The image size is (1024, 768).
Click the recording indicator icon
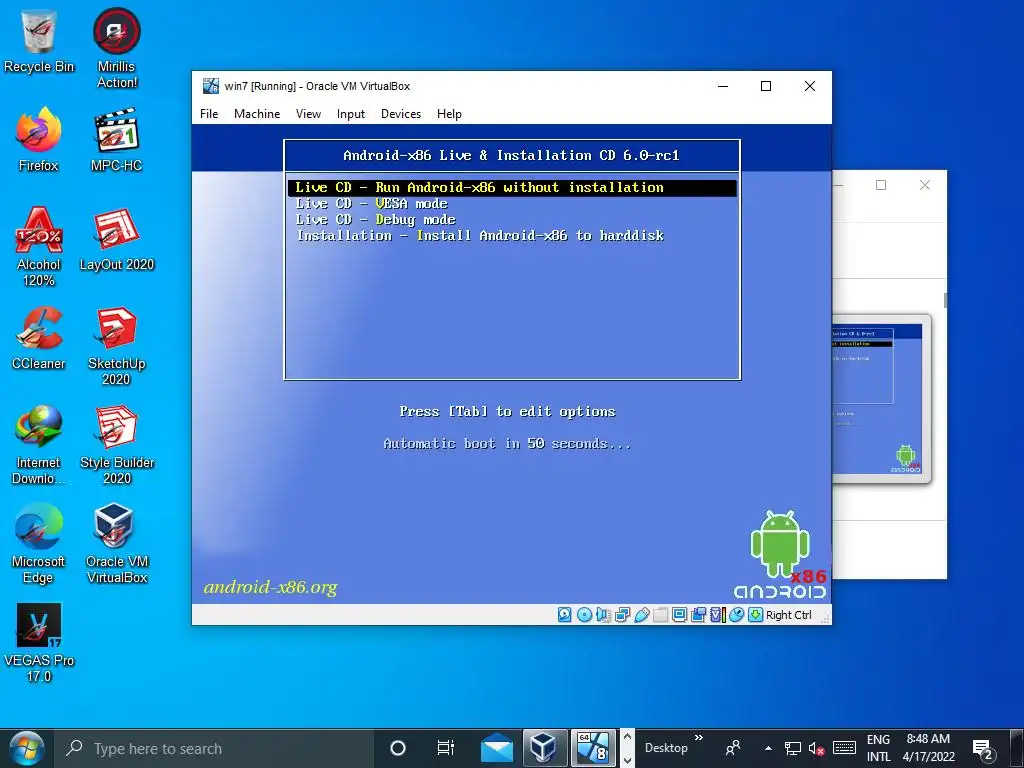point(698,615)
